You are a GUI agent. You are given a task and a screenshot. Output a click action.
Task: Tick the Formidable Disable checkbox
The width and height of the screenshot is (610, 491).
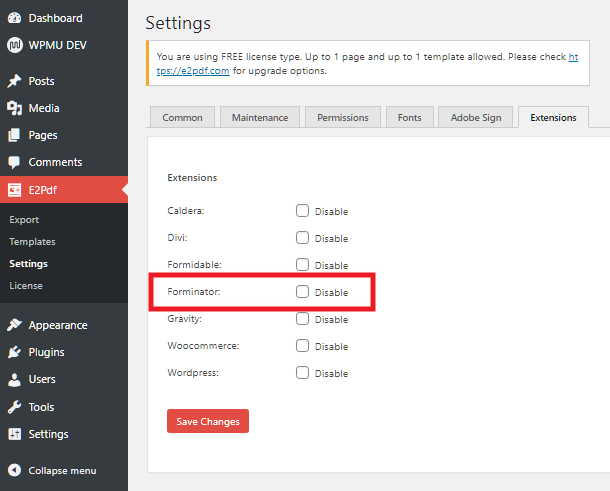tap(302, 265)
